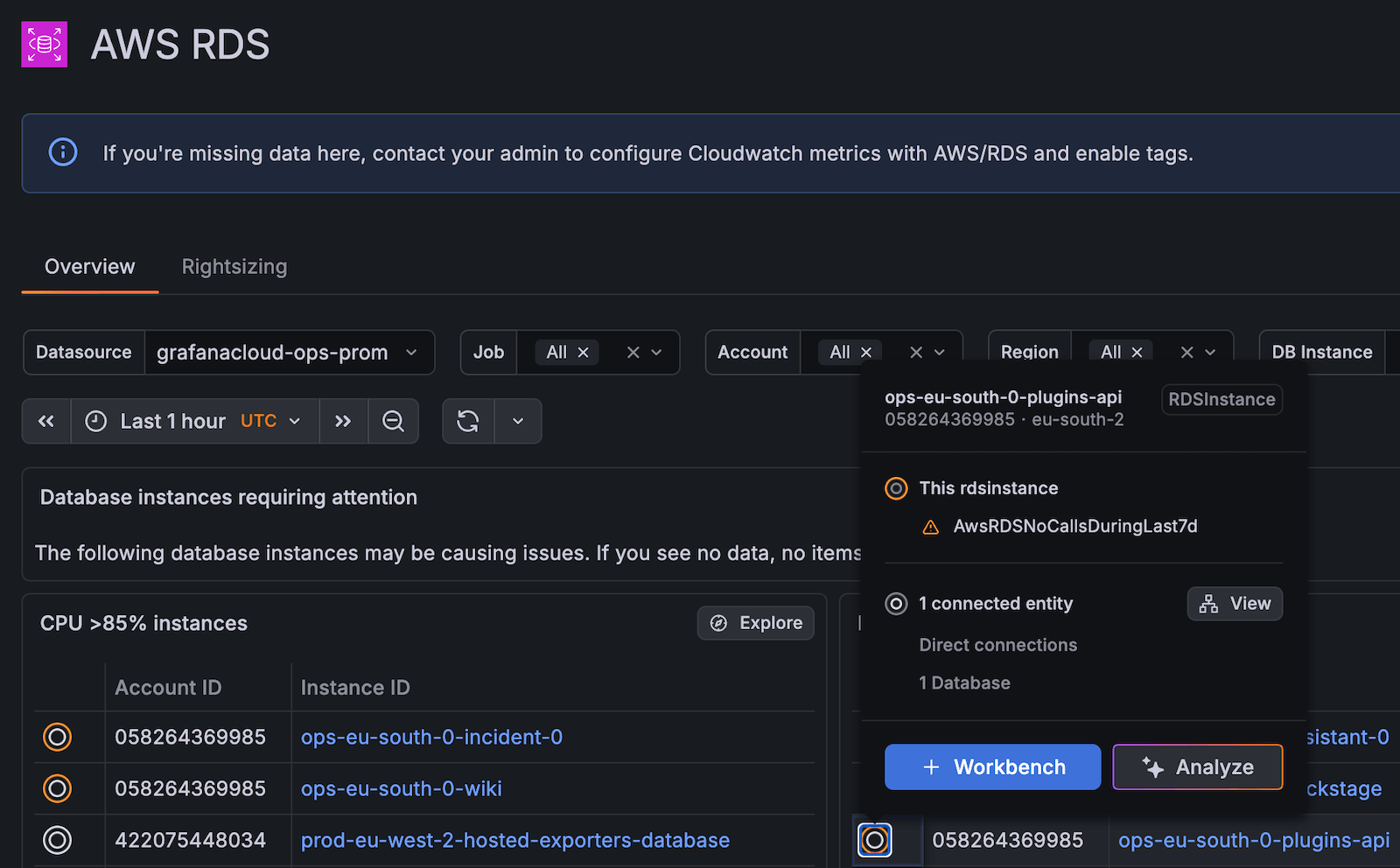Image resolution: width=1400 pixels, height=868 pixels.
Task: Click the sparkle icon on the Analyze button
Action: click(x=1151, y=766)
